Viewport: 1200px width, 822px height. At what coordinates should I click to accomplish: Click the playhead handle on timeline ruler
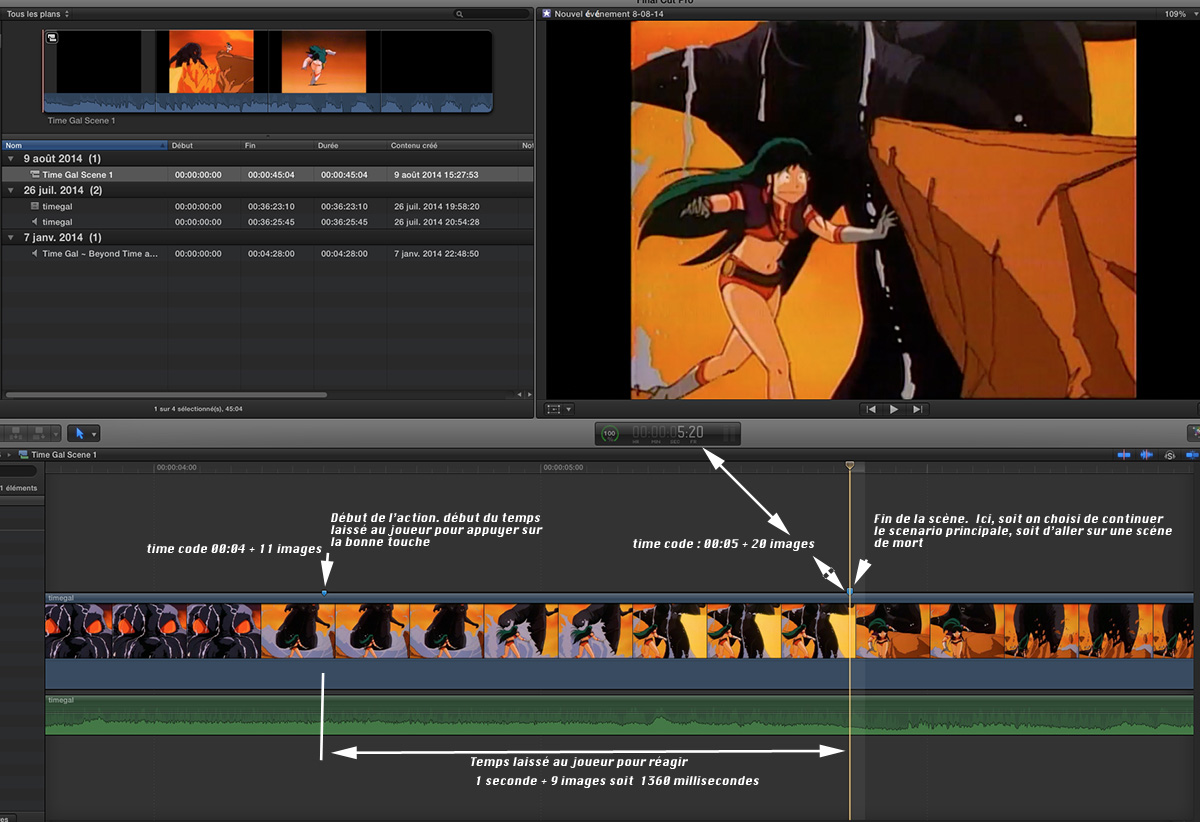pyautogui.click(x=850, y=466)
